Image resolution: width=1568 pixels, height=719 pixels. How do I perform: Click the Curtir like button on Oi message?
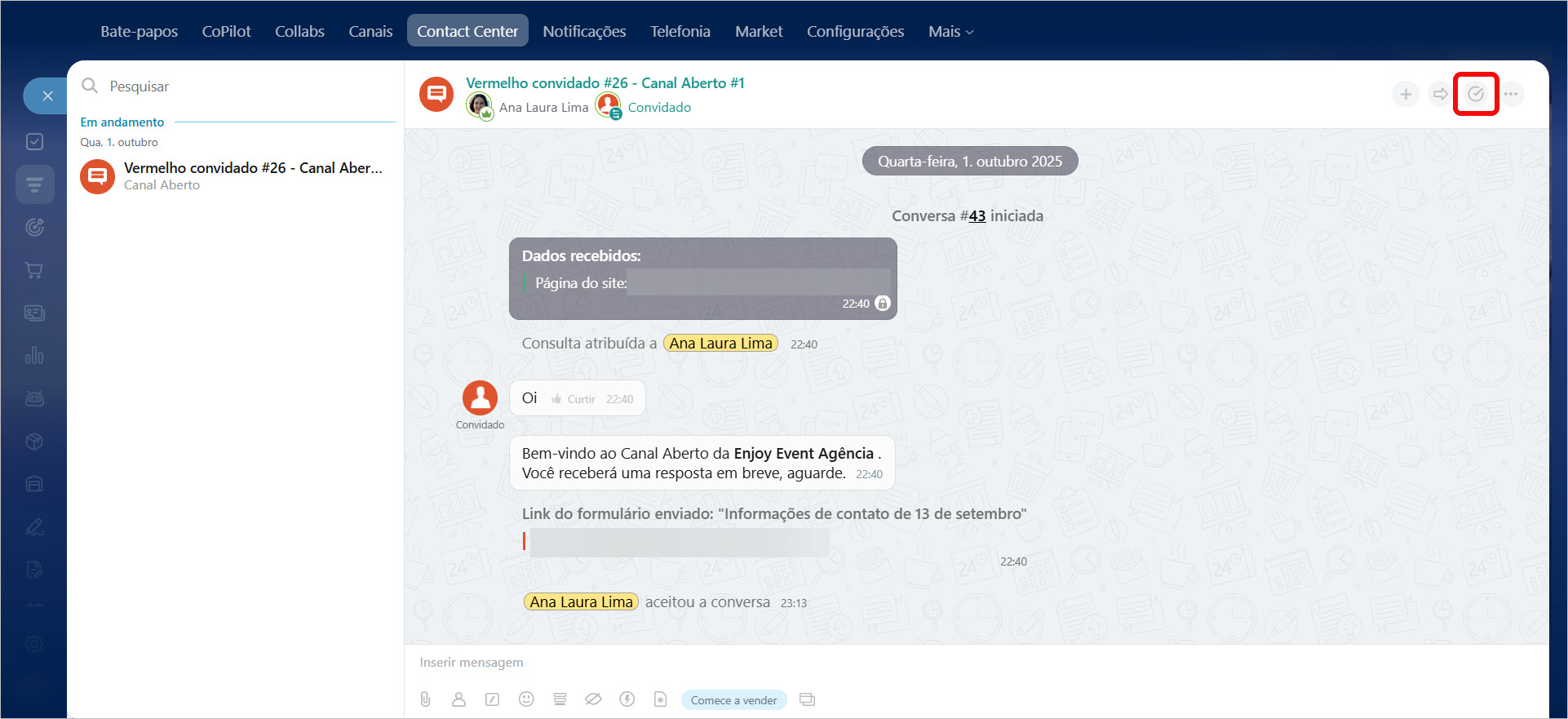pos(574,399)
